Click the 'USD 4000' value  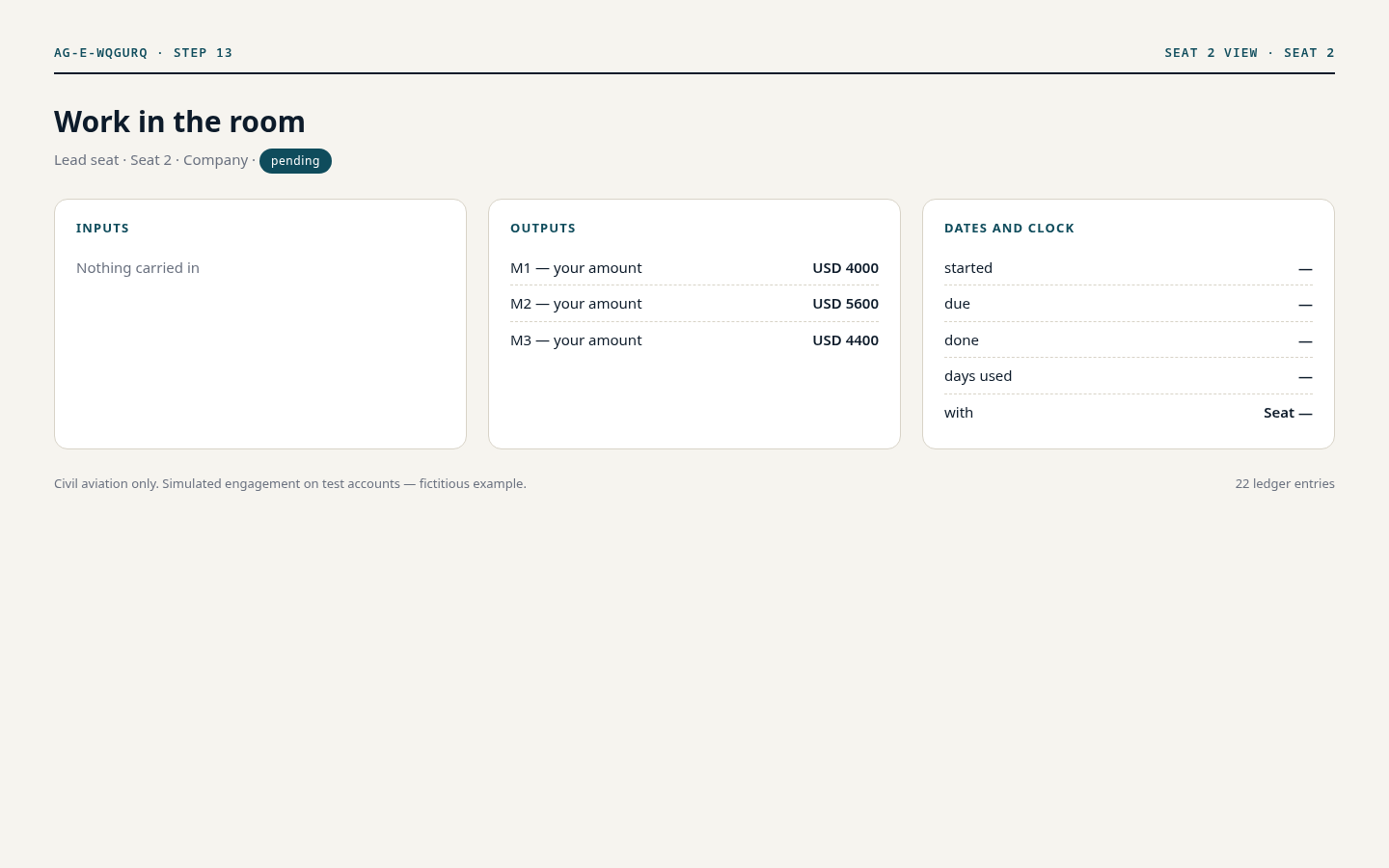click(x=845, y=268)
